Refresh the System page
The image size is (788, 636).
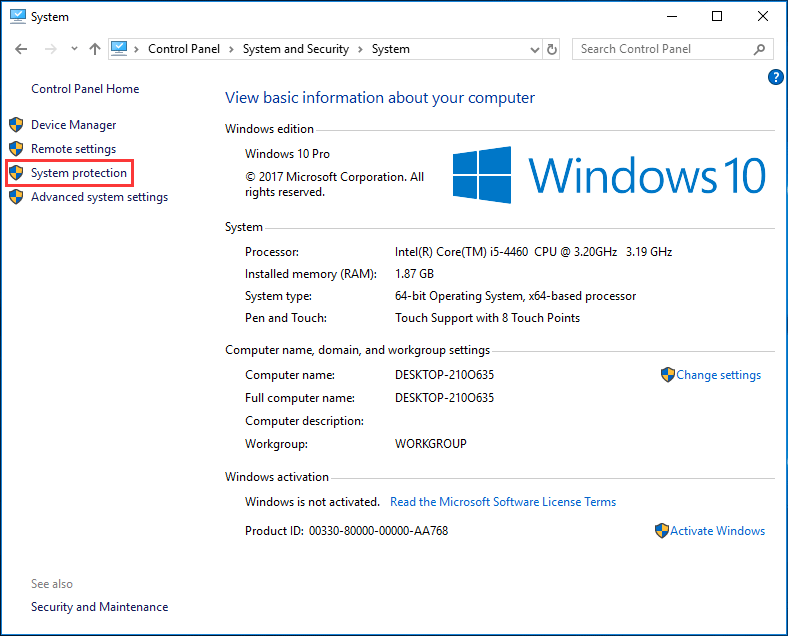pyautogui.click(x=552, y=49)
